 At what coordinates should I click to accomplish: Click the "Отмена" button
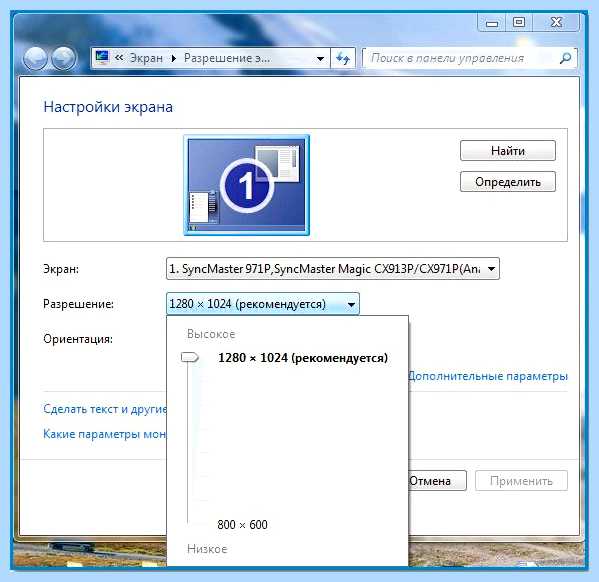point(437,481)
